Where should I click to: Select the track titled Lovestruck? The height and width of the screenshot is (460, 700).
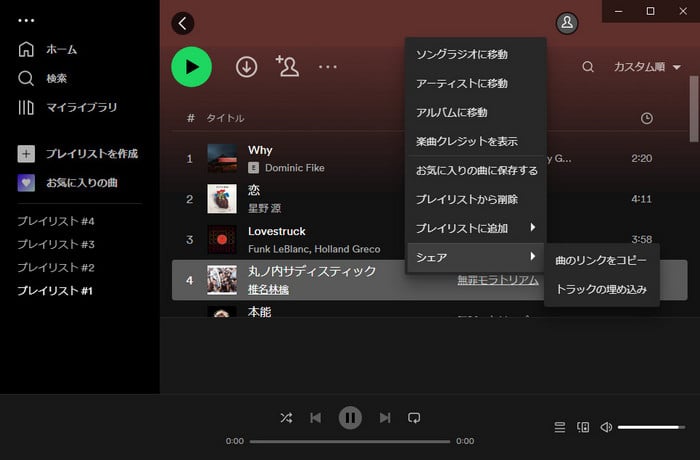point(277,231)
